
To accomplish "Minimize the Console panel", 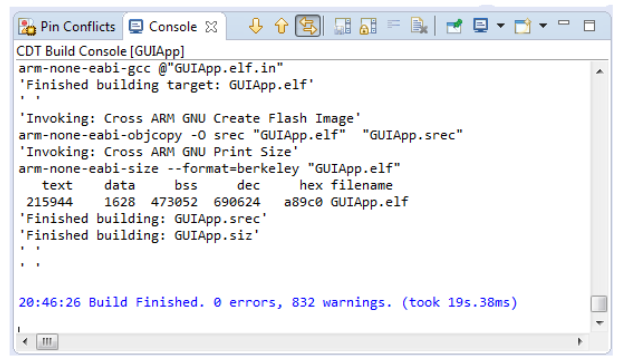I will coord(564,23).
